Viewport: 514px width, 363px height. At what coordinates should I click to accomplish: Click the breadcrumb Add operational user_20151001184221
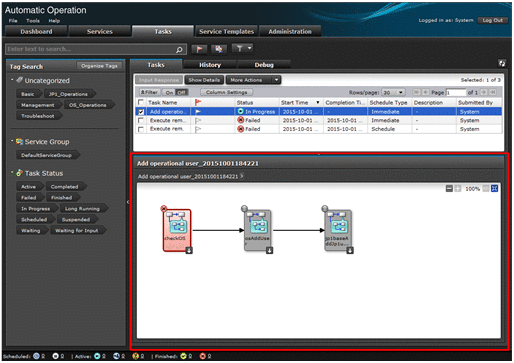(188, 176)
